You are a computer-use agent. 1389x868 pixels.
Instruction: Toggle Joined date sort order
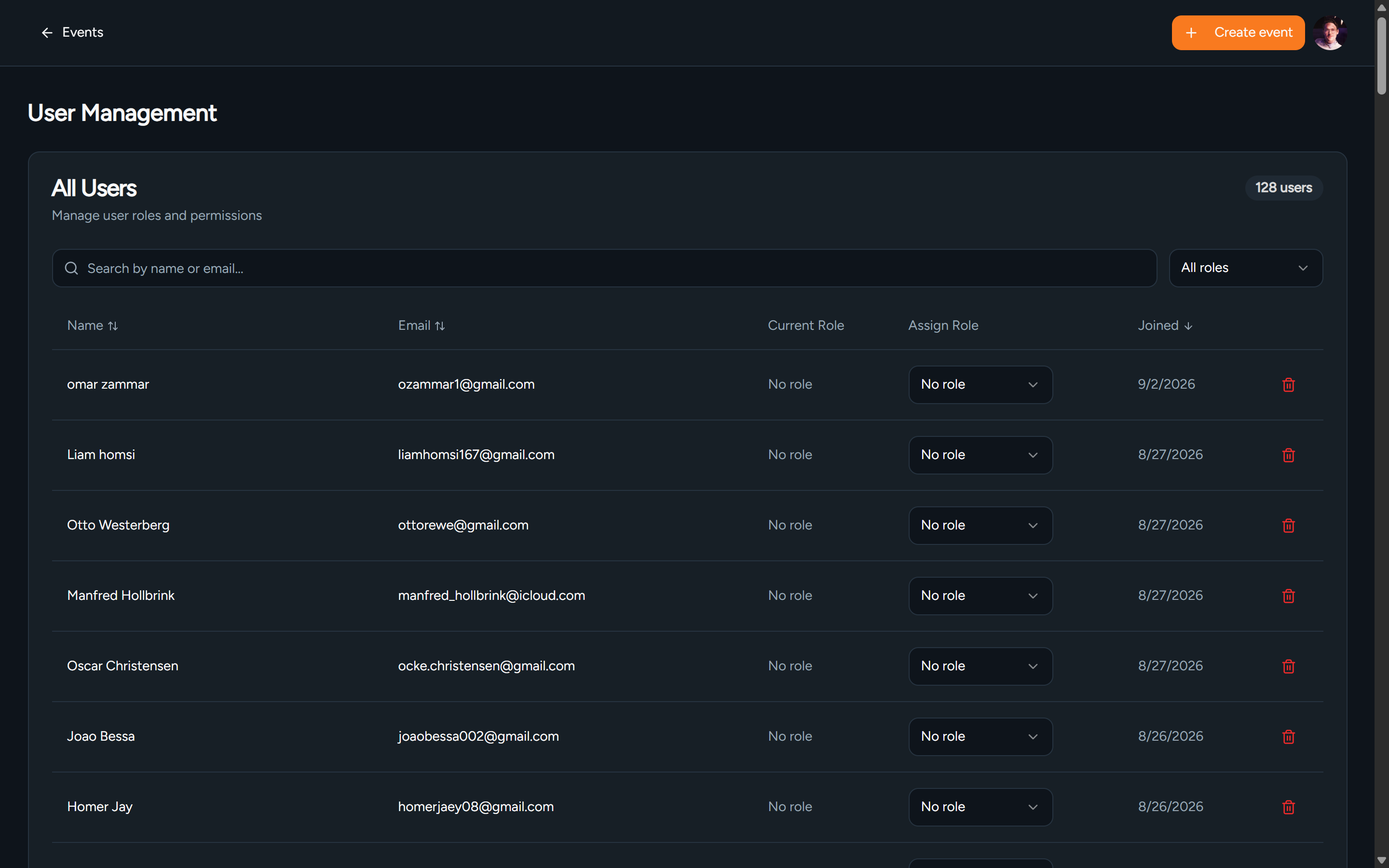pos(1165,325)
